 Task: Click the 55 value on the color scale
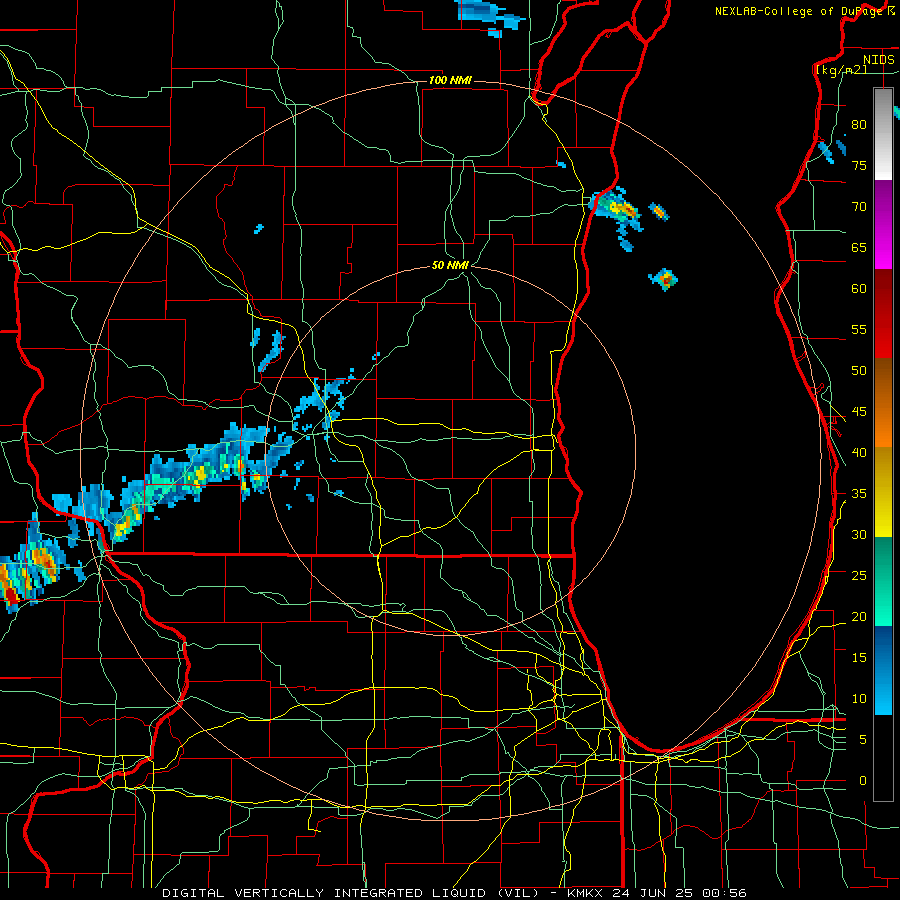coord(859,329)
